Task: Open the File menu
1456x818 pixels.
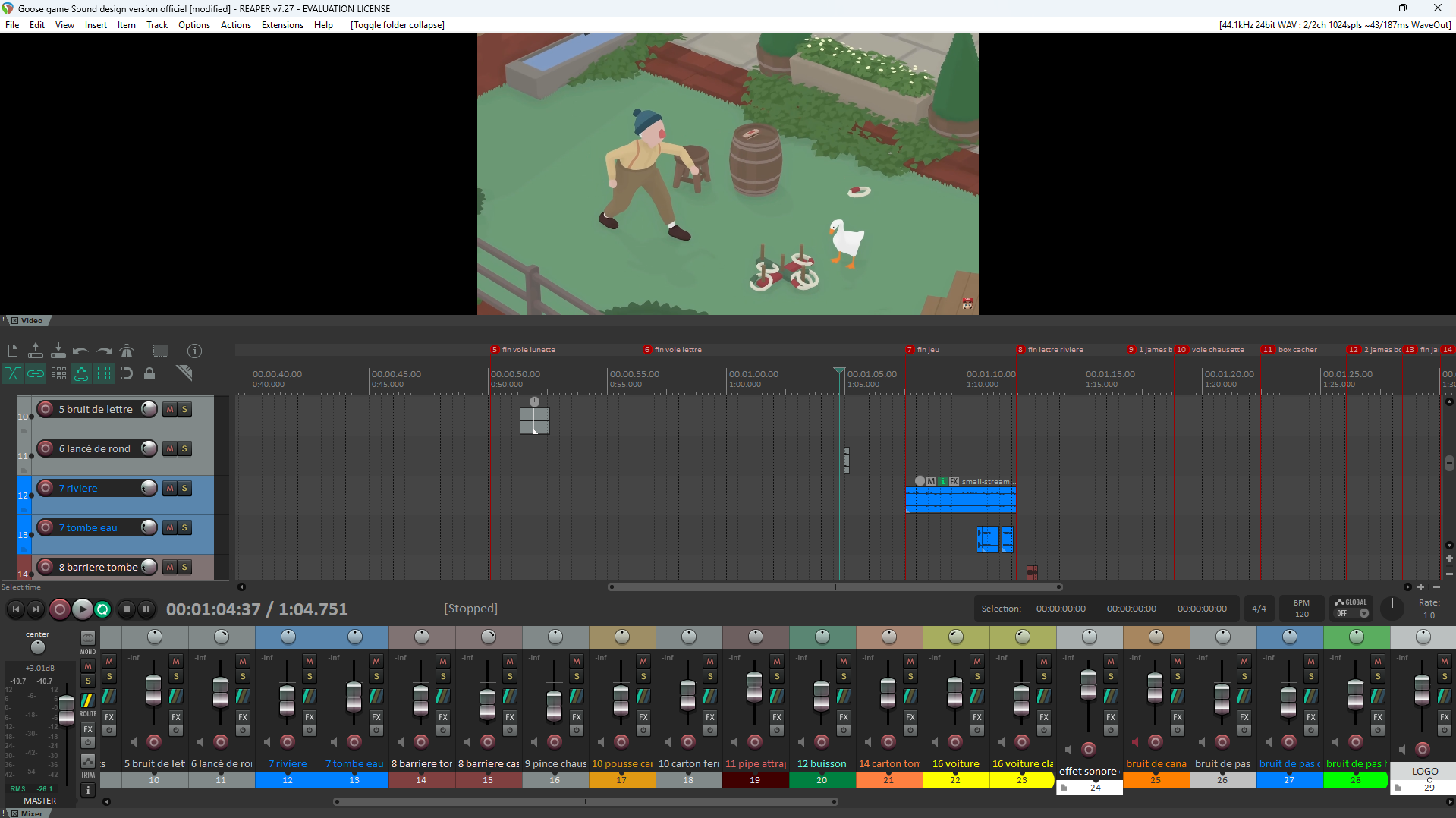Action: [12, 25]
